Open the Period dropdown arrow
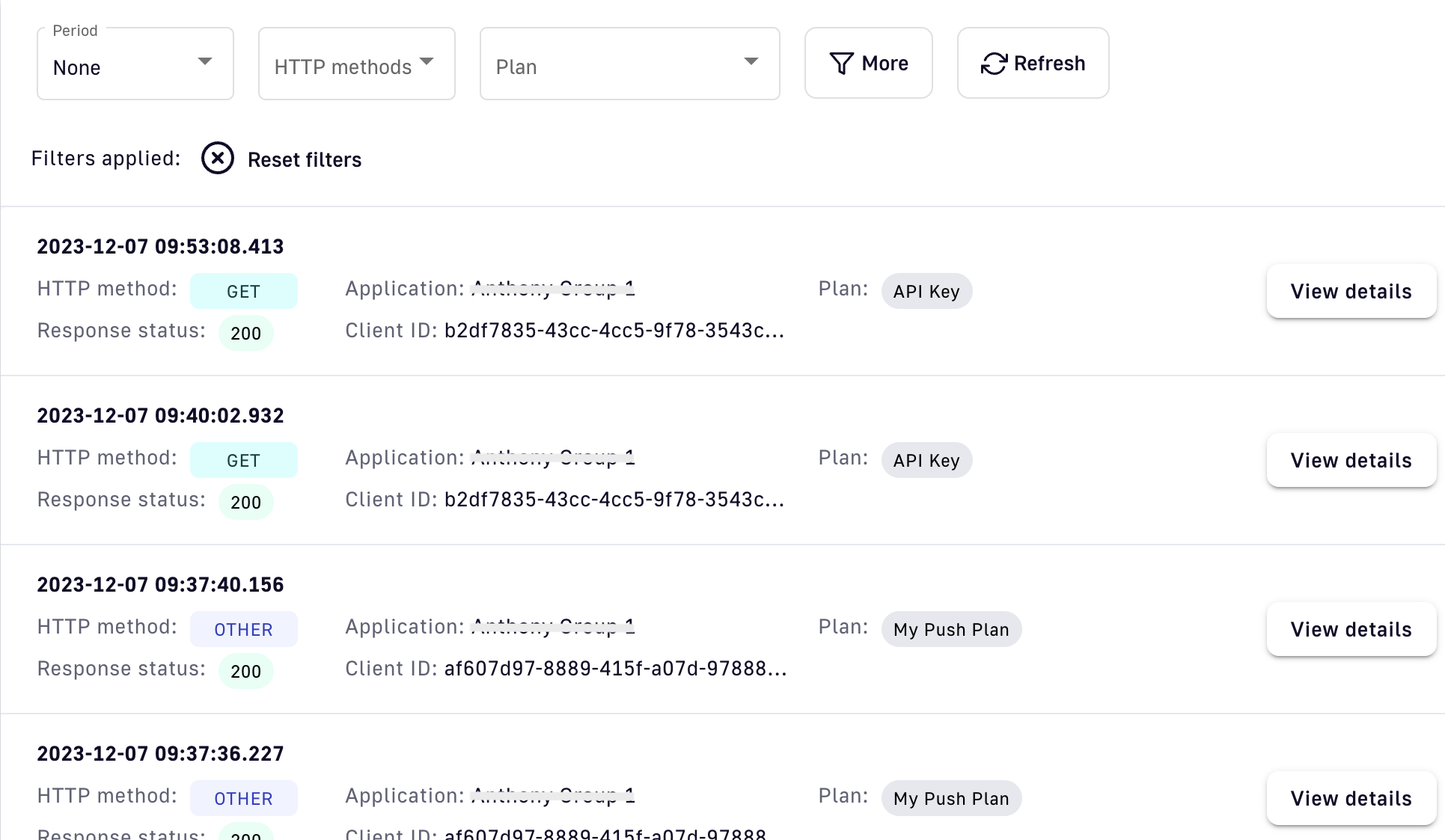This screenshot has height=840, width=1445. (x=204, y=61)
